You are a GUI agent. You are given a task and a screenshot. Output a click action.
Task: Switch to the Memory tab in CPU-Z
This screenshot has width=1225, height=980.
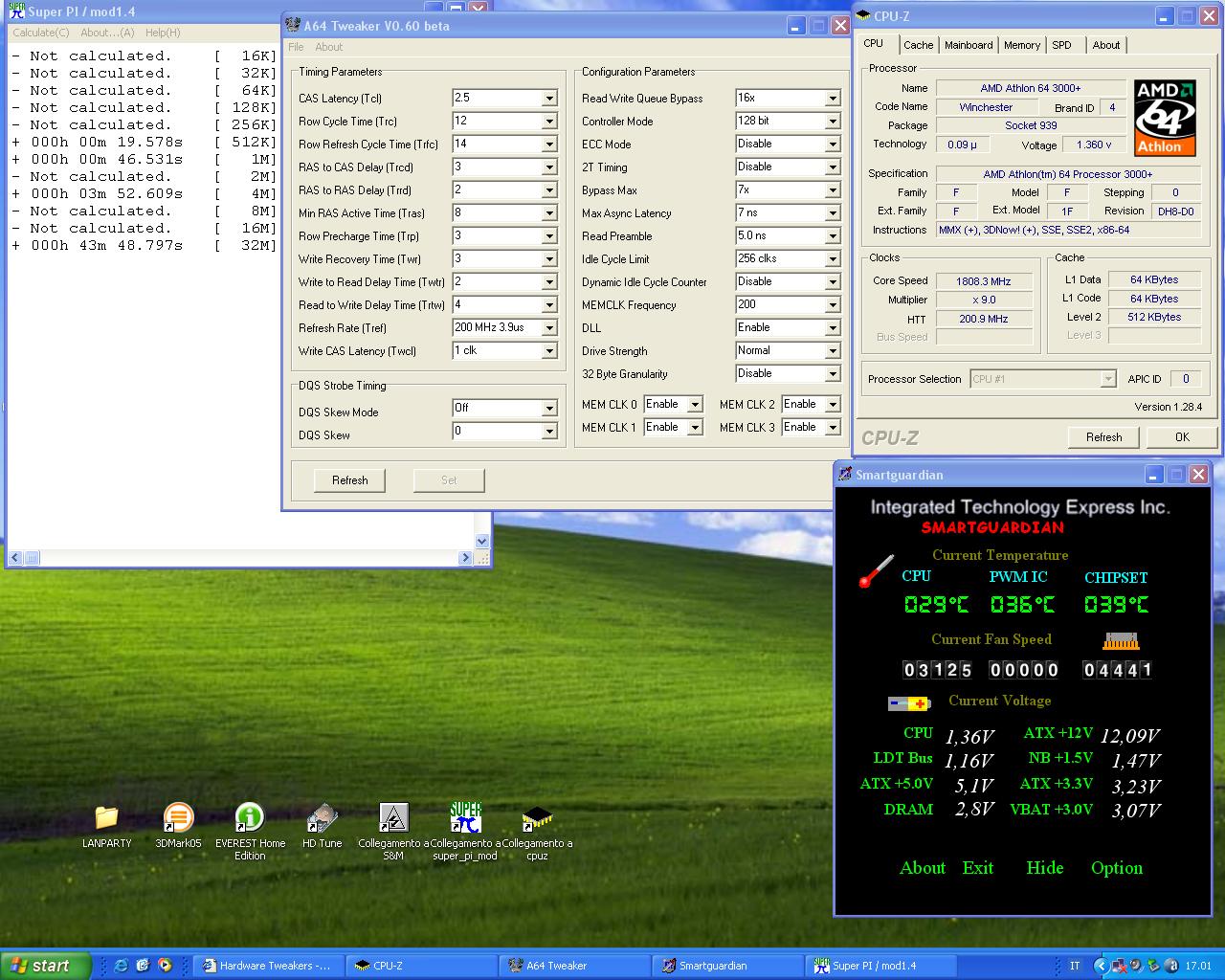1021,45
